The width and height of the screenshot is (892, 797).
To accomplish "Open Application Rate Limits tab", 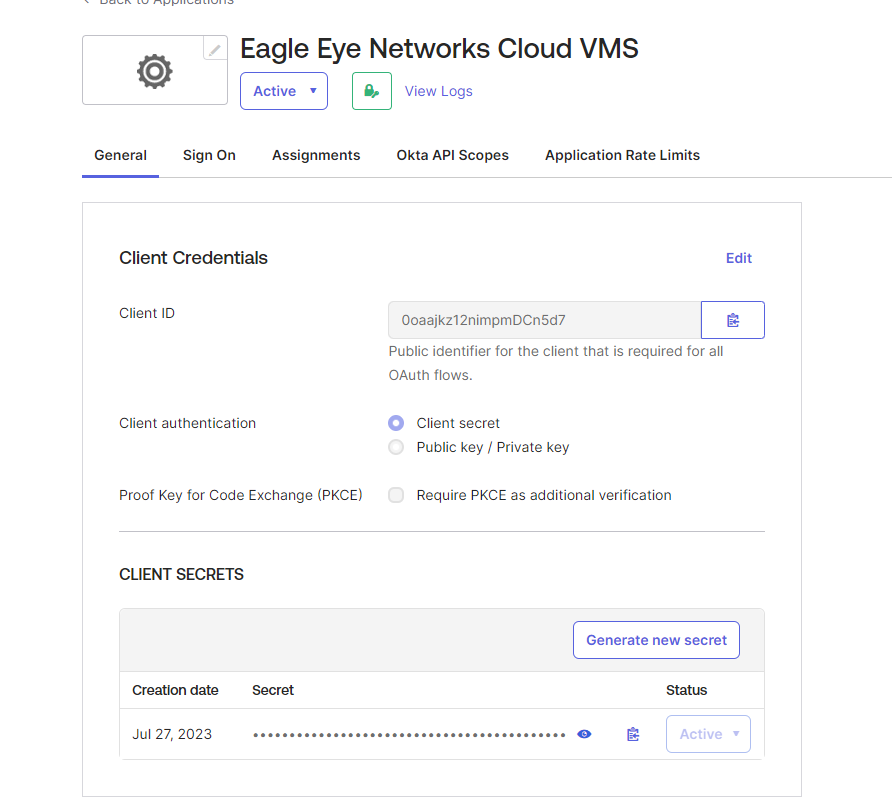I will [622, 155].
